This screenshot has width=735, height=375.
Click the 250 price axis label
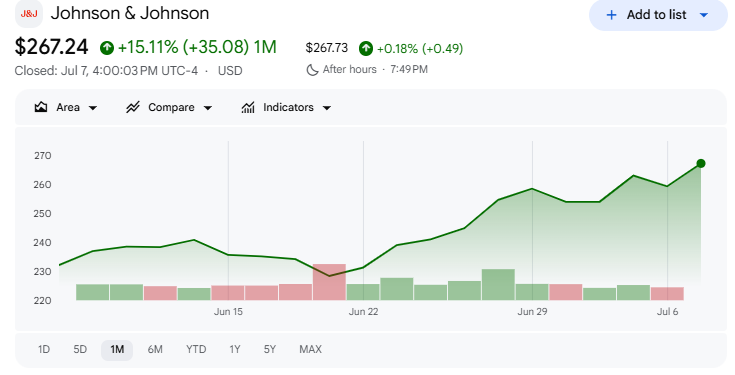43,214
